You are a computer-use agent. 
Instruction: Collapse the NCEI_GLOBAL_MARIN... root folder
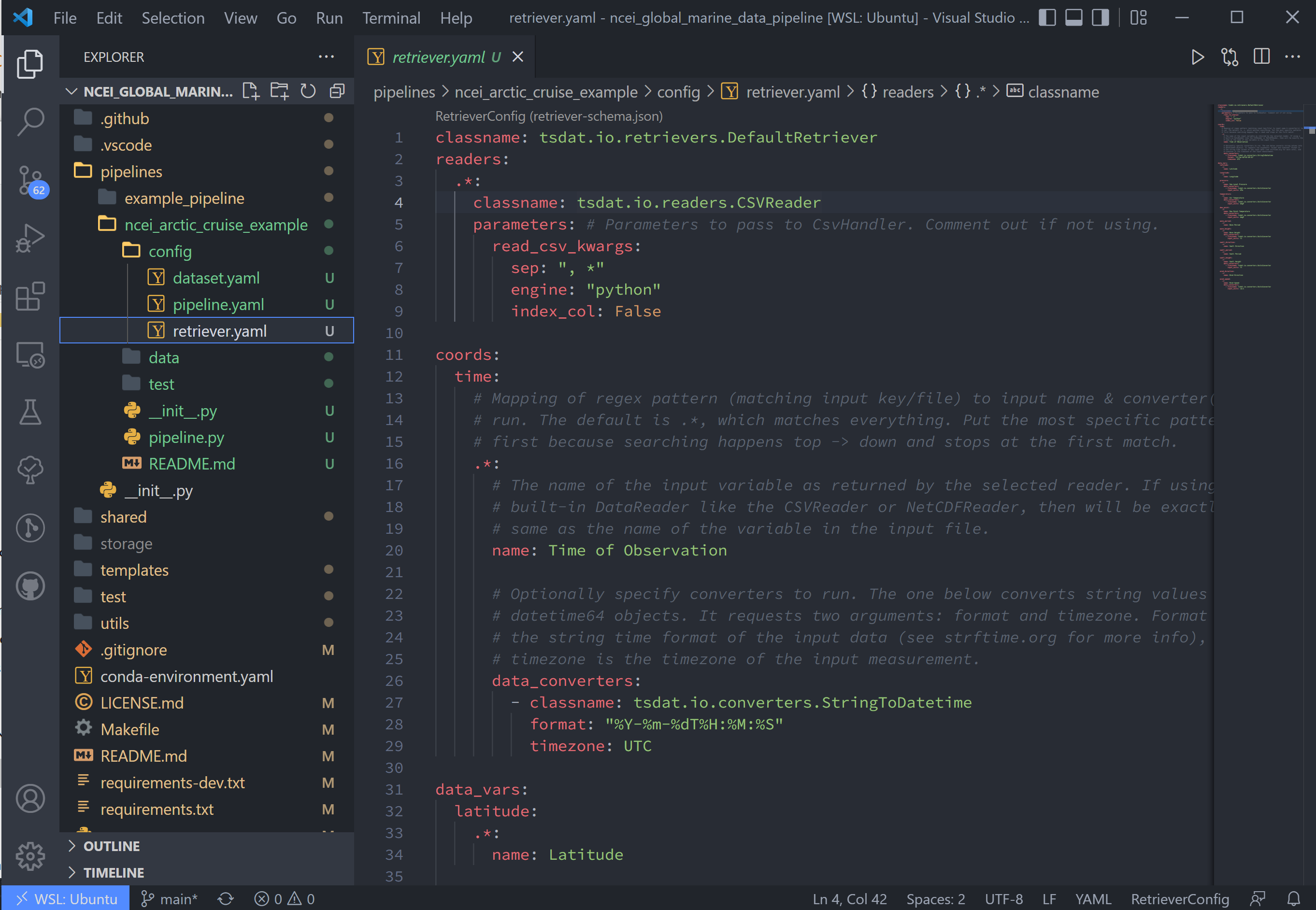tap(72, 92)
